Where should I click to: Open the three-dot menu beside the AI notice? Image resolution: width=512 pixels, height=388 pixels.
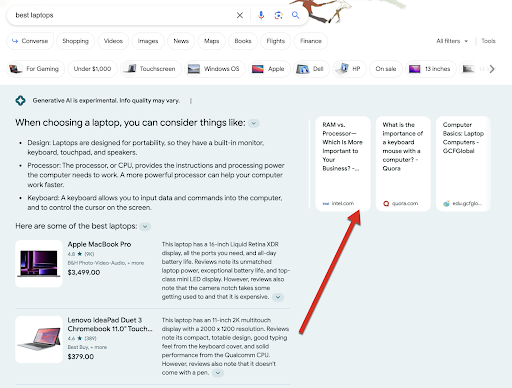pos(191,101)
